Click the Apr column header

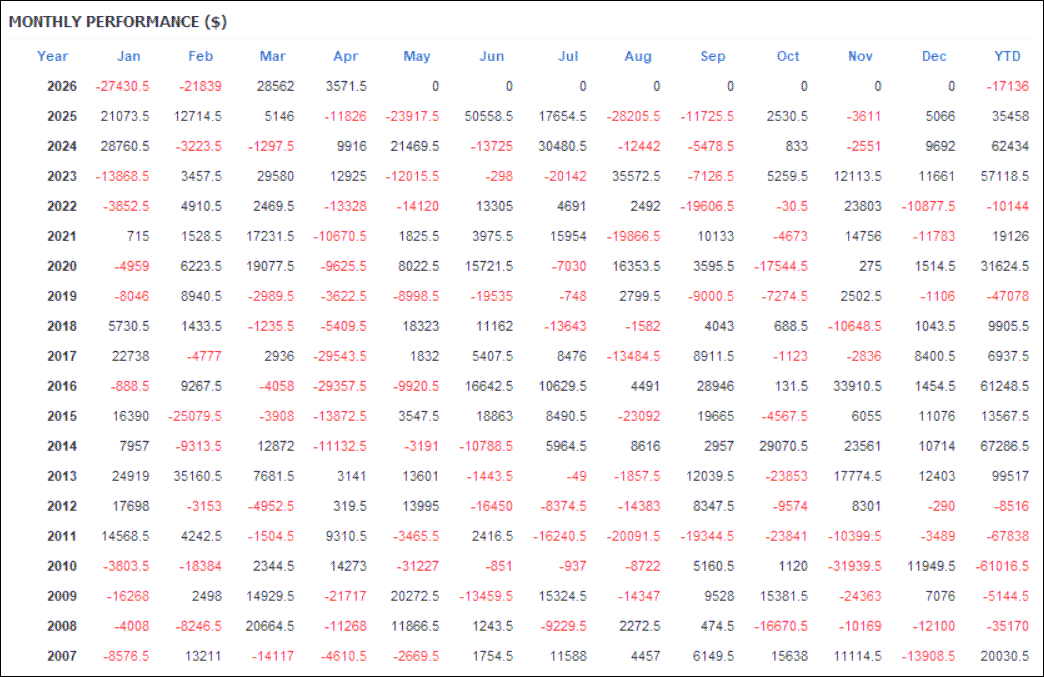pyautogui.click(x=346, y=57)
